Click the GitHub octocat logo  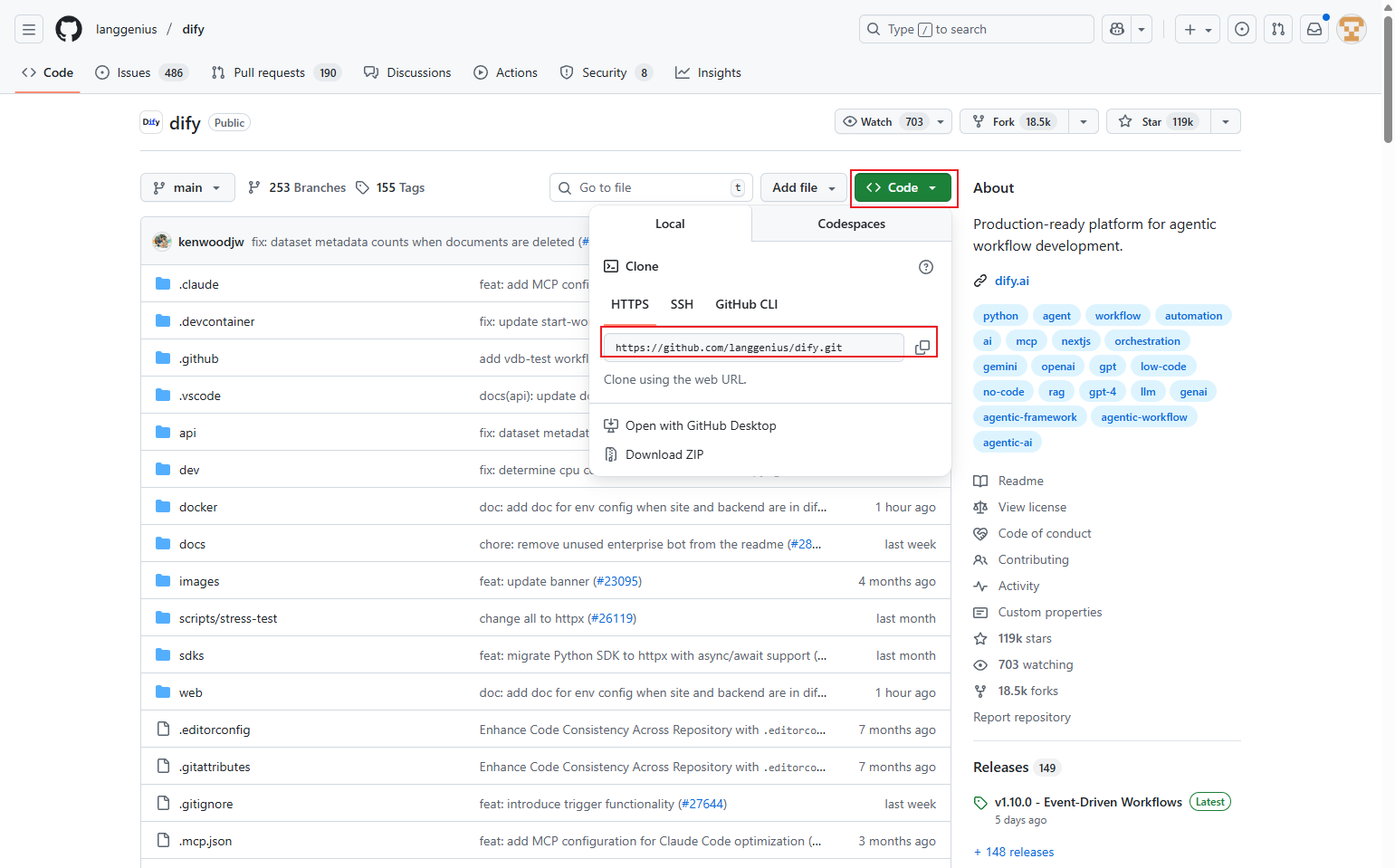pos(68,29)
